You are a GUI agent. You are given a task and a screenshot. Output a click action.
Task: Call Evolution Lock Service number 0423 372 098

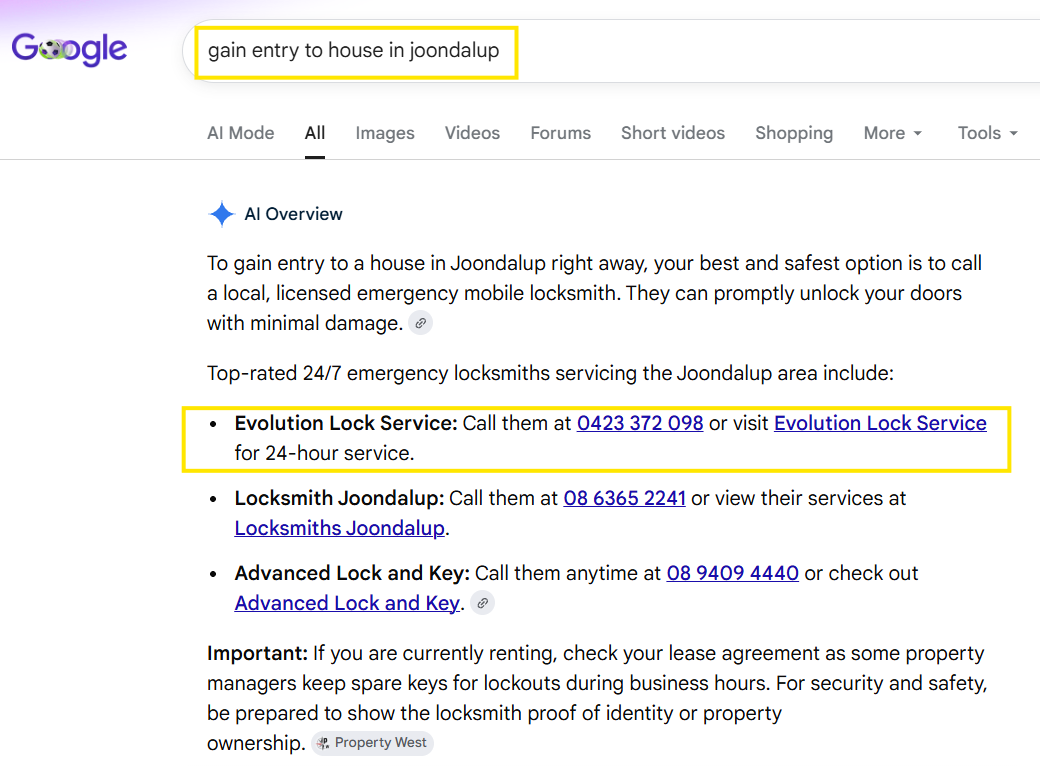coord(640,423)
